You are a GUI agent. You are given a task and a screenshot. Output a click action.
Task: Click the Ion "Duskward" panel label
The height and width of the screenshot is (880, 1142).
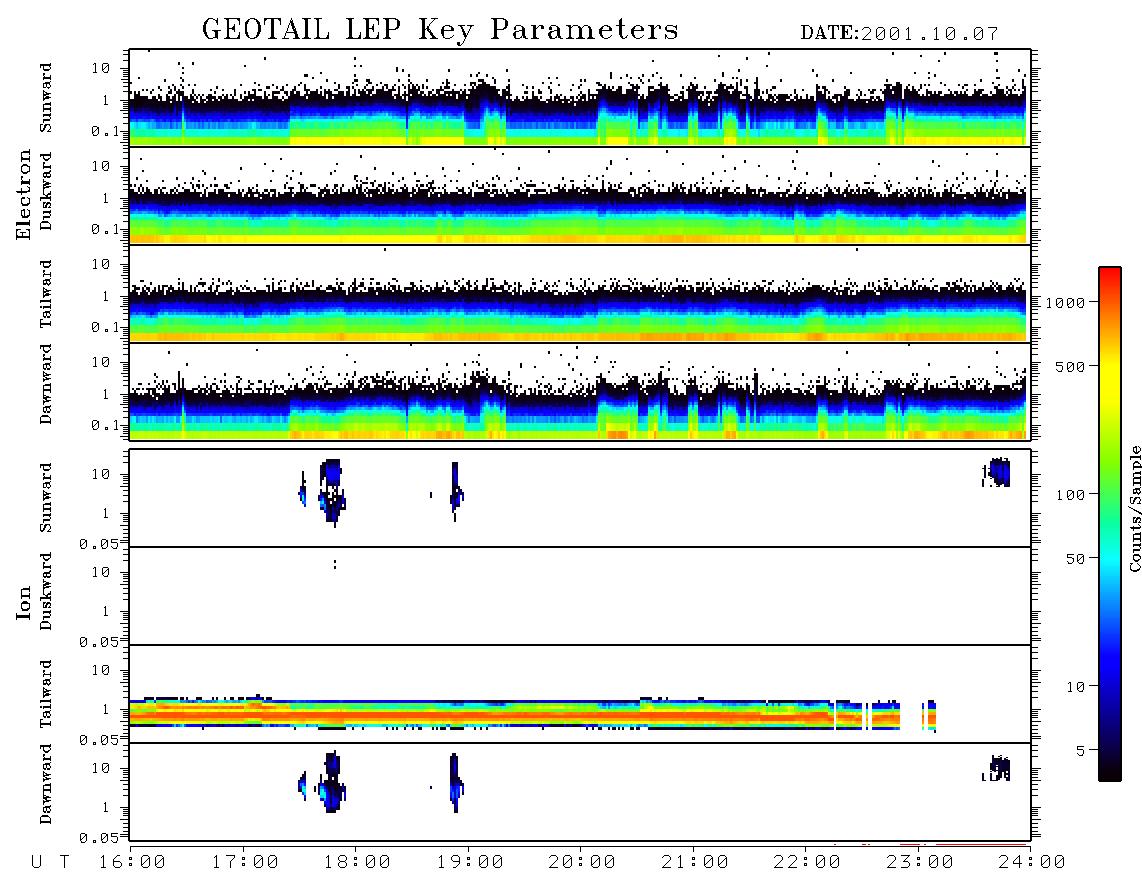click(x=46, y=592)
